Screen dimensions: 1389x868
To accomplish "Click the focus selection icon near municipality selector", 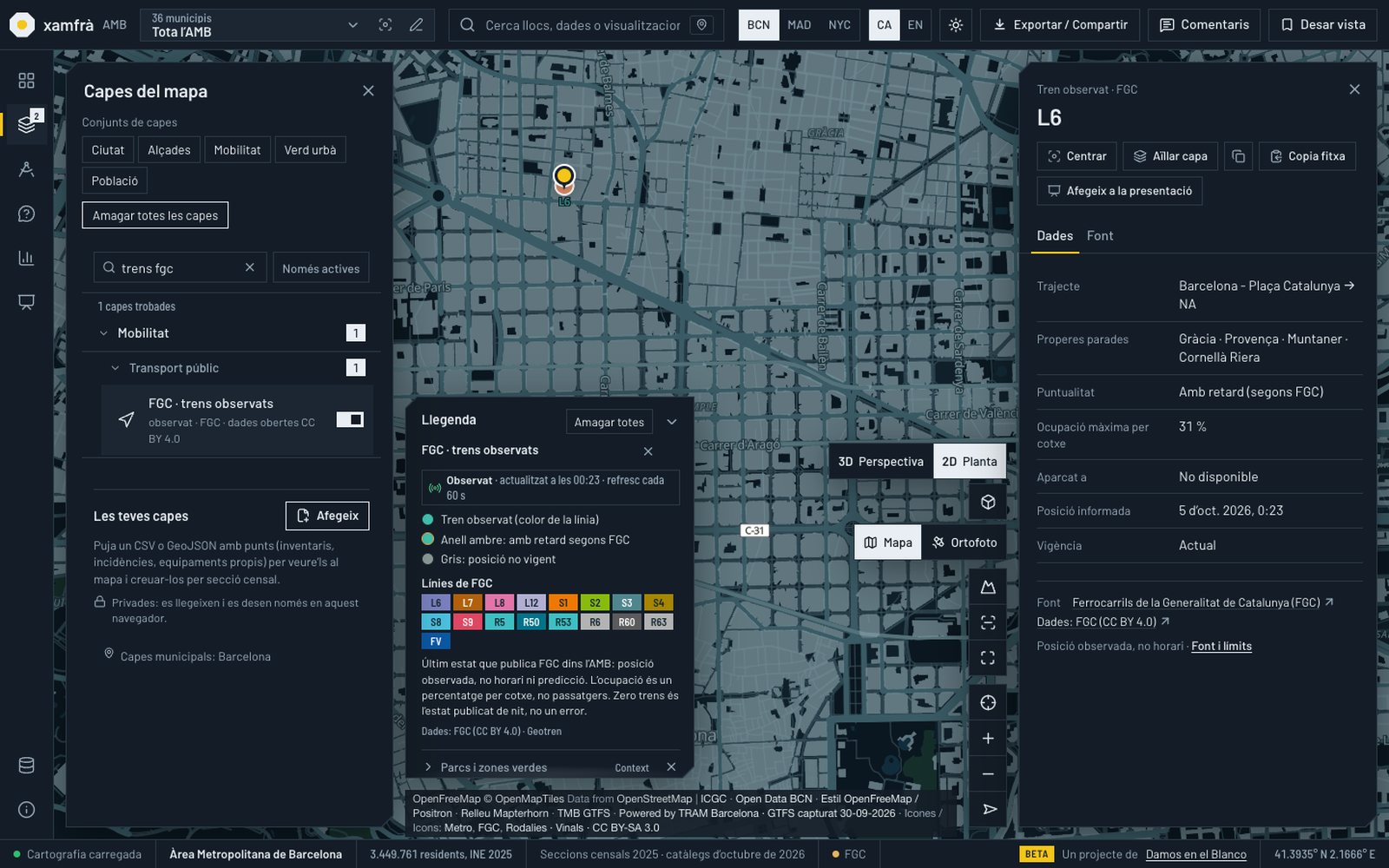I will (385, 25).
